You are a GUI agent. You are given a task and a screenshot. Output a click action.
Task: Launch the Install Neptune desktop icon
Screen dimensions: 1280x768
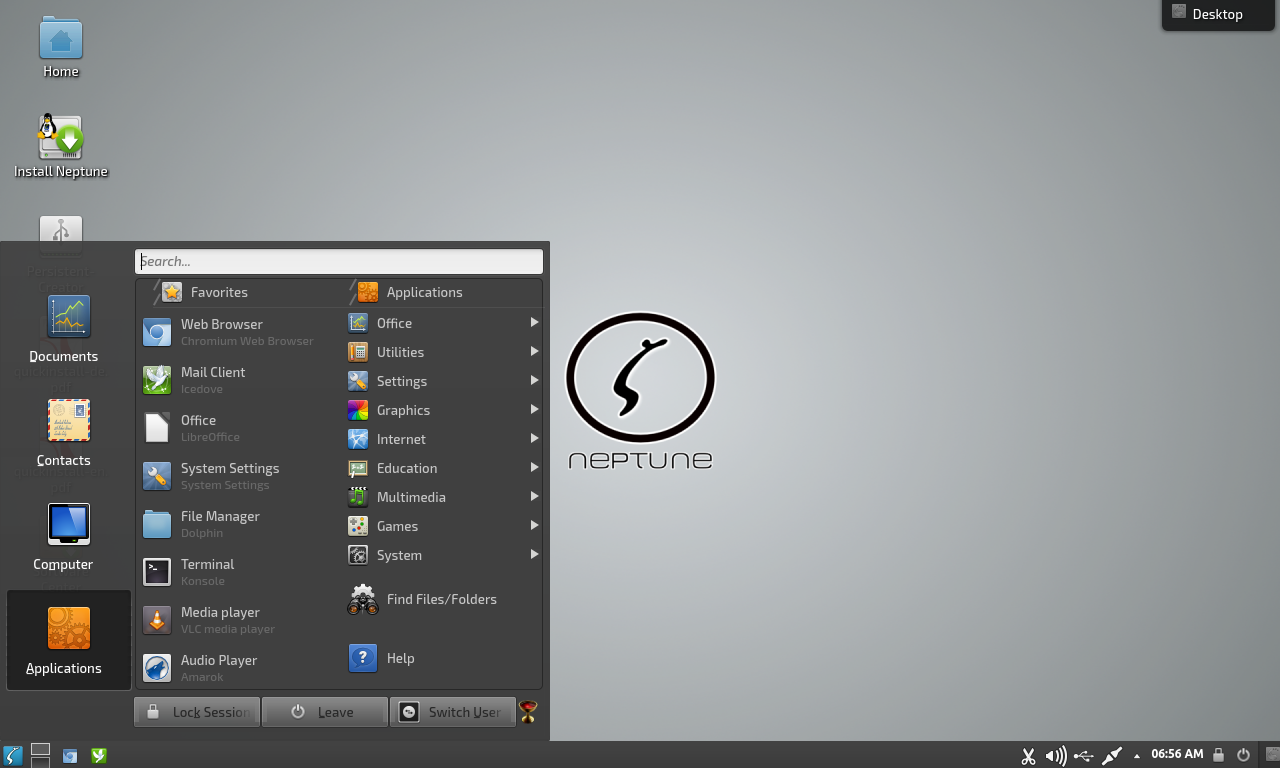click(61, 146)
